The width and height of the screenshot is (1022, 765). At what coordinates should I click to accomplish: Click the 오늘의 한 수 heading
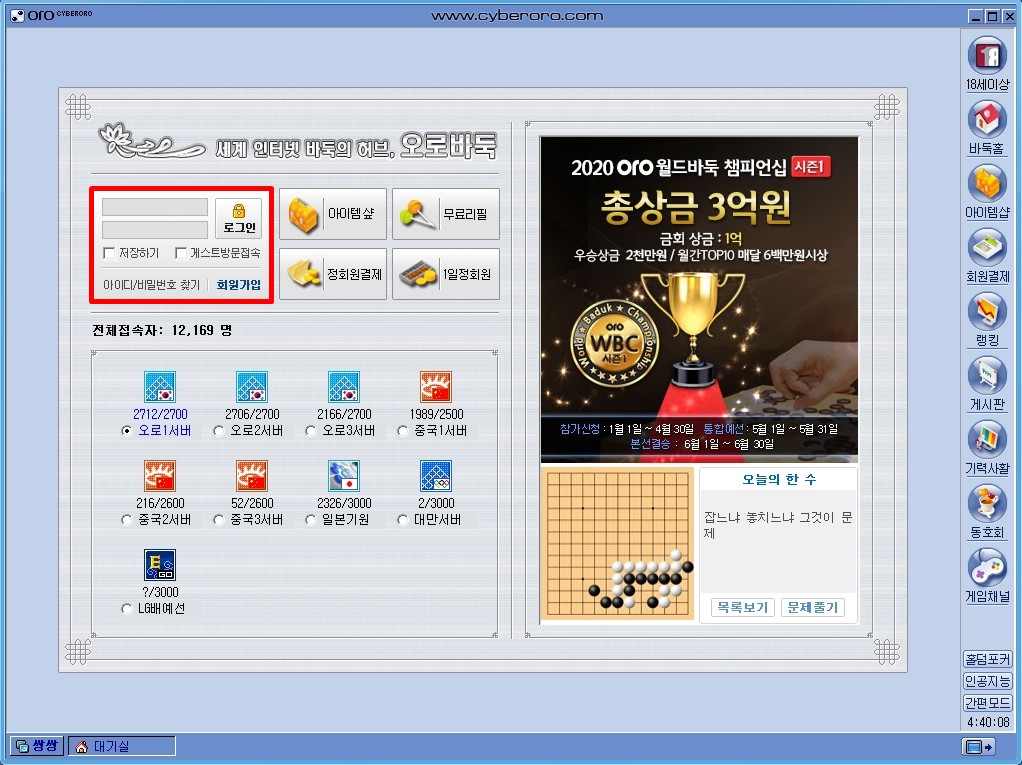pos(778,480)
